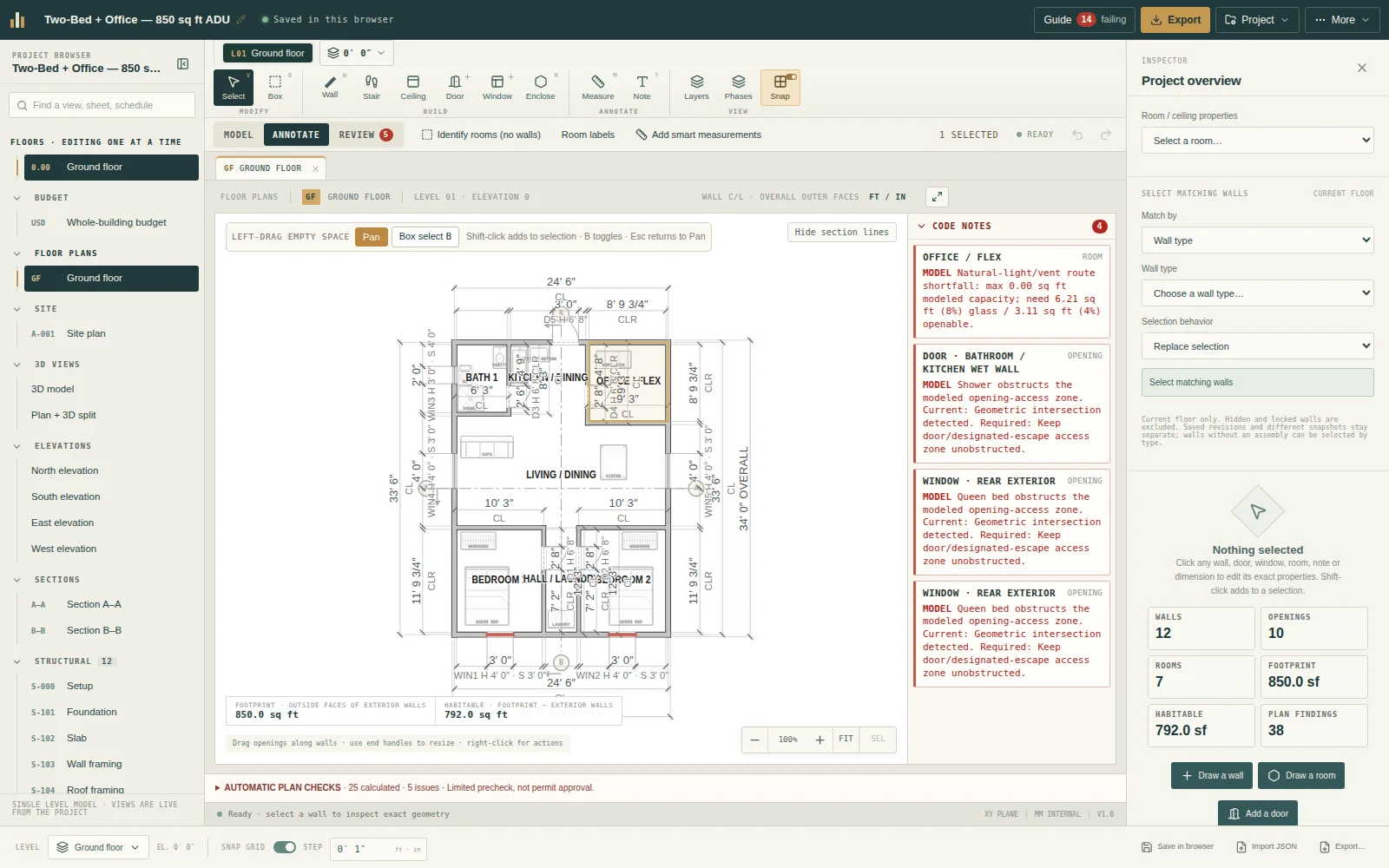Select the Wall drawing tool
The width and height of the screenshot is (1389, 868).
330,87
